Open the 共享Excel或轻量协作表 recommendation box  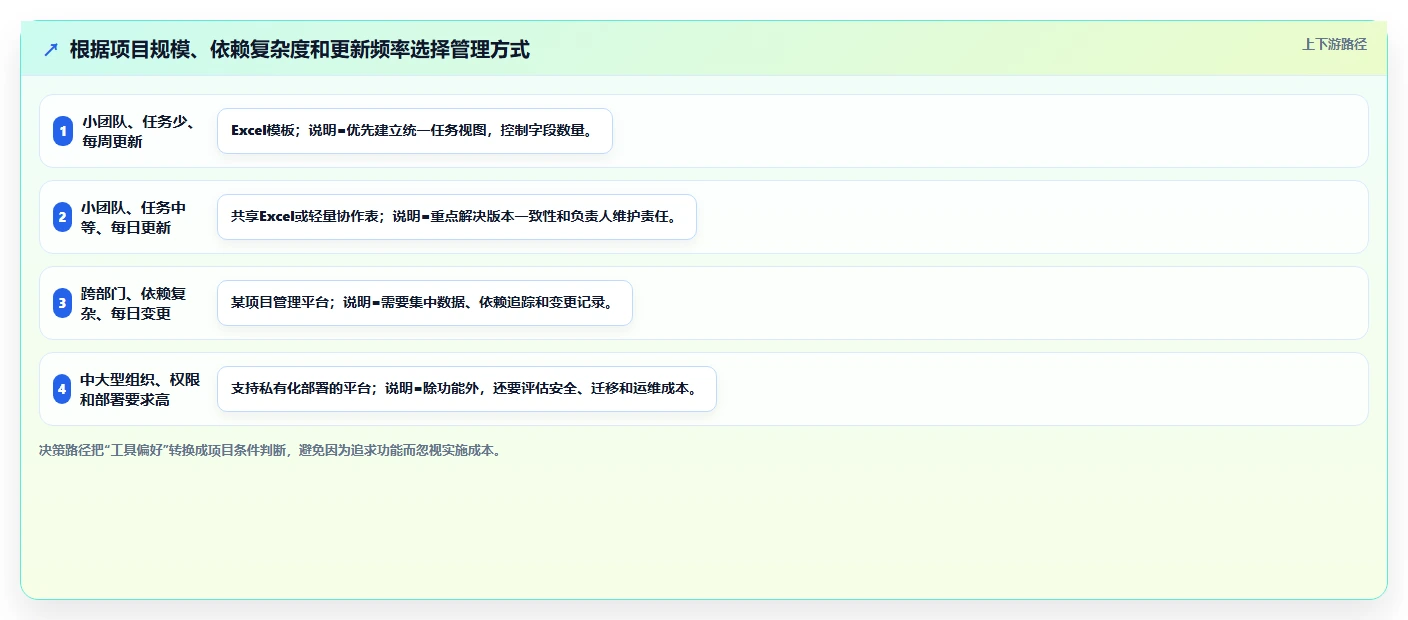click(457, 217)
